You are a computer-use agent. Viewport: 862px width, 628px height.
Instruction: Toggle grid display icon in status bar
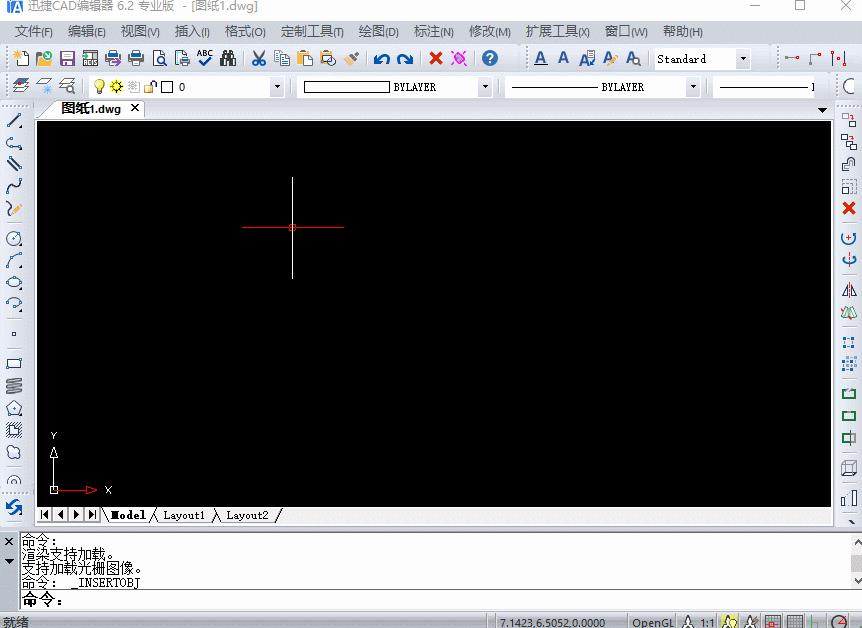point(795,622)
